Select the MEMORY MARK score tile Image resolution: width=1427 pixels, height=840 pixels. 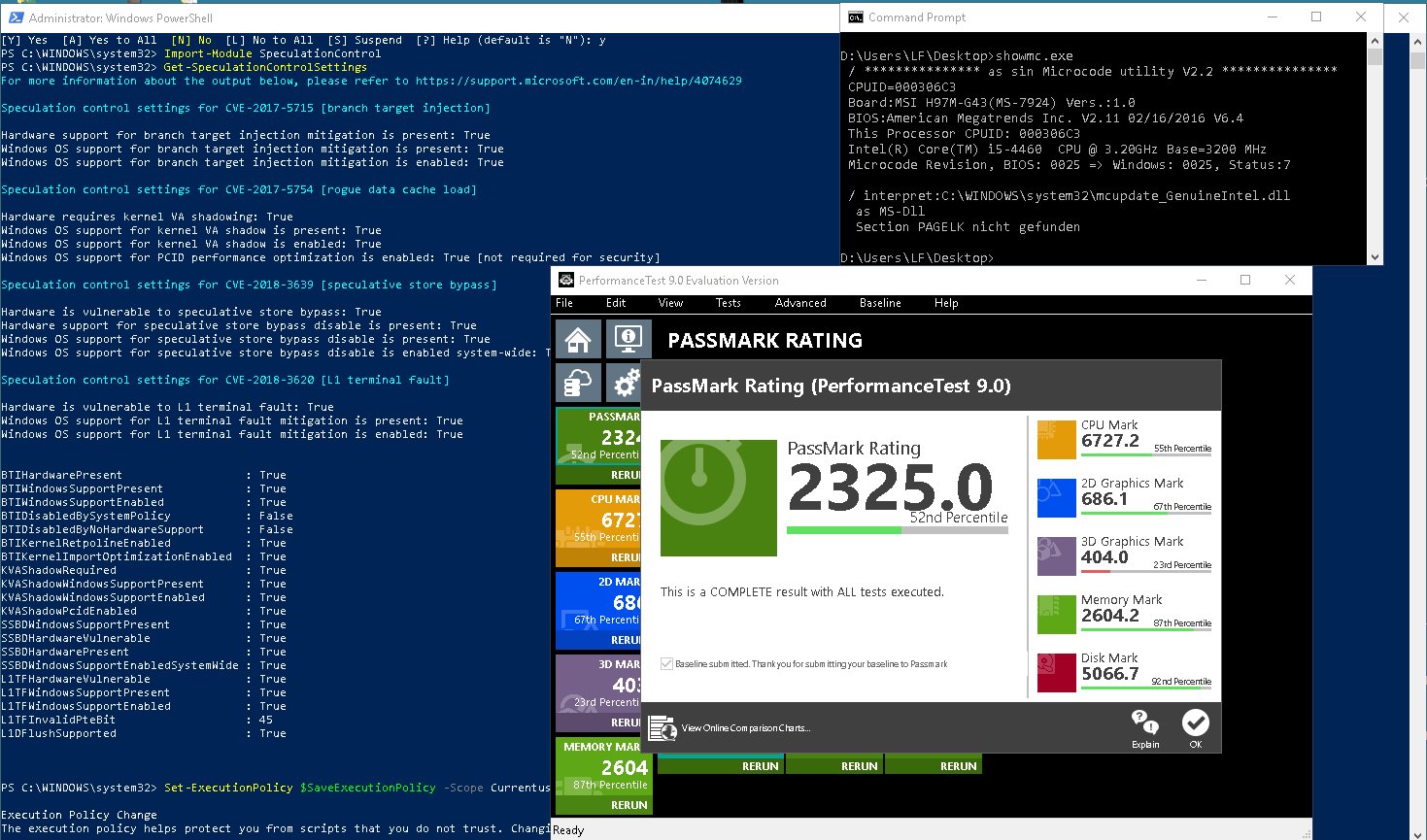(603, 776)
